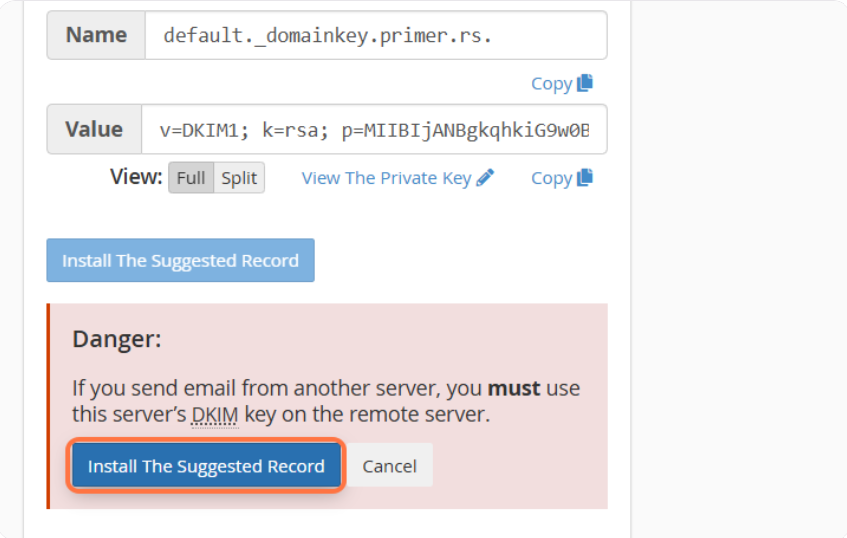This screenshot has height=538, width=847.
Task: Click the copy icon beside the Name field
Action: pyautogui.click(x=585, y=83)
